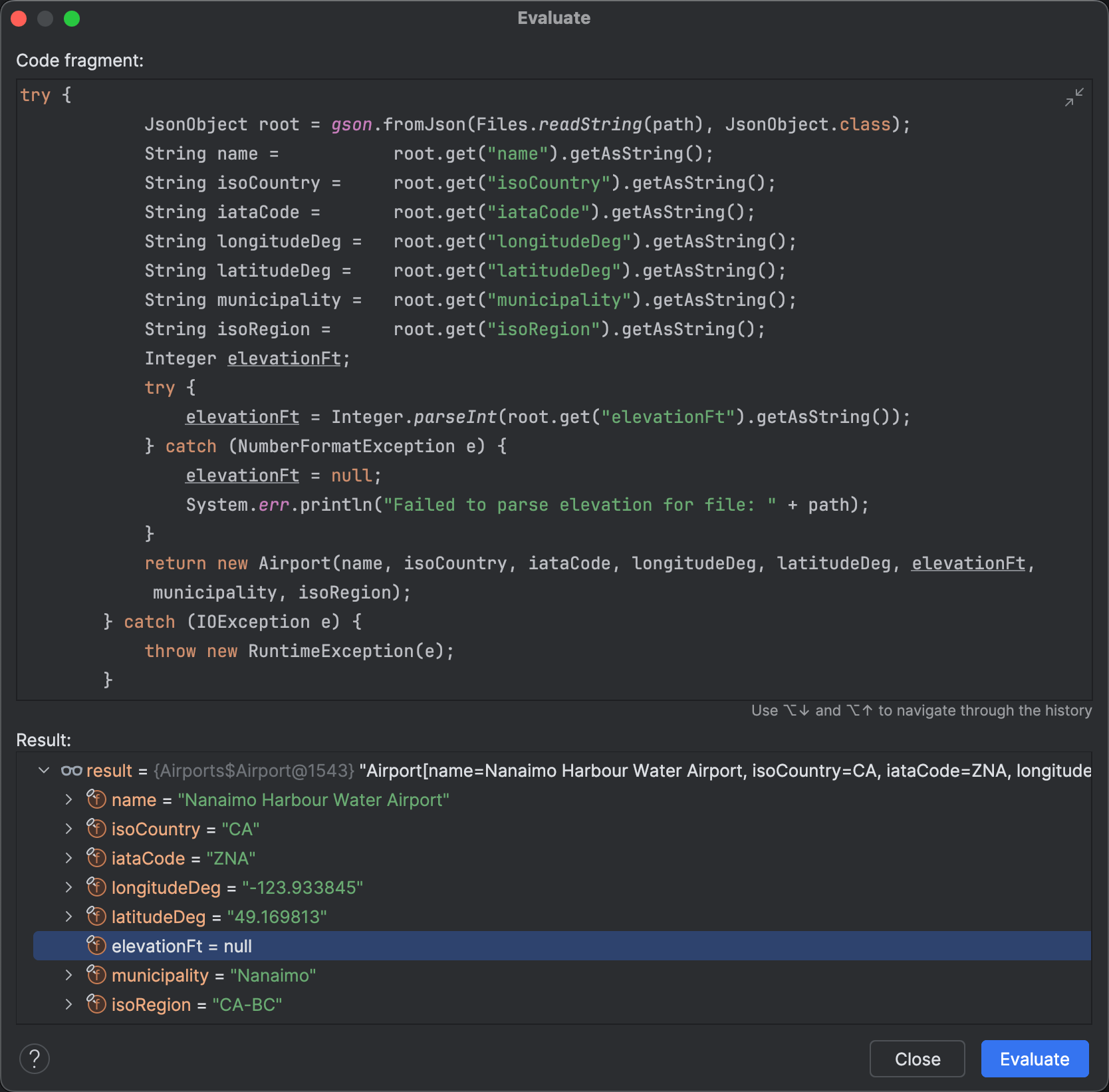This screenshot has width=1109, height=1092.
Task: Click the field icon next to isoCountry
Action: 96,829
